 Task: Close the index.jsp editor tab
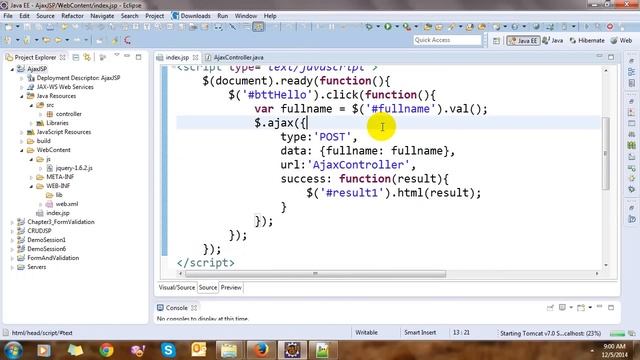(196, 57)
